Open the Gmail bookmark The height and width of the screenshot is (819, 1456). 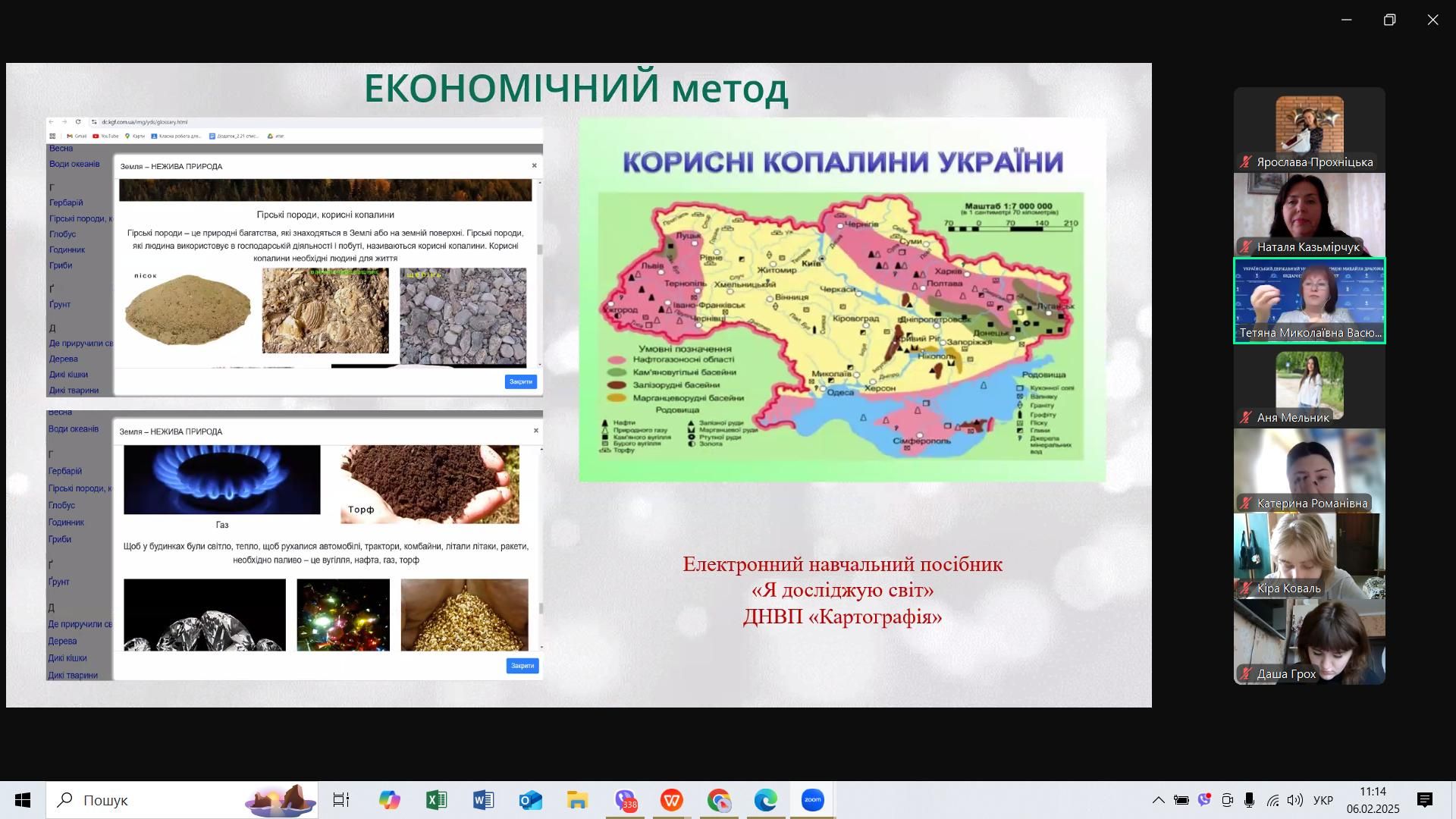pyautogui.click(x=77, y=136)
